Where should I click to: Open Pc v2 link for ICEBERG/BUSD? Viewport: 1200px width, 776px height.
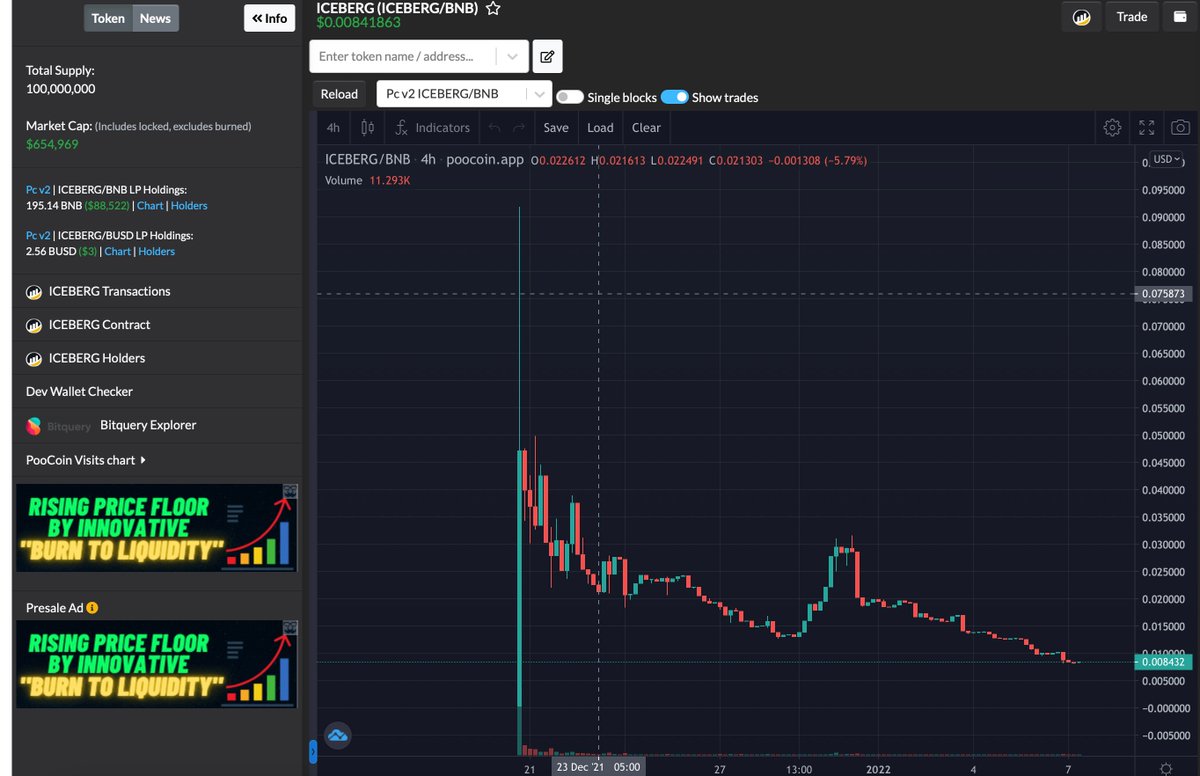point(38,236)
